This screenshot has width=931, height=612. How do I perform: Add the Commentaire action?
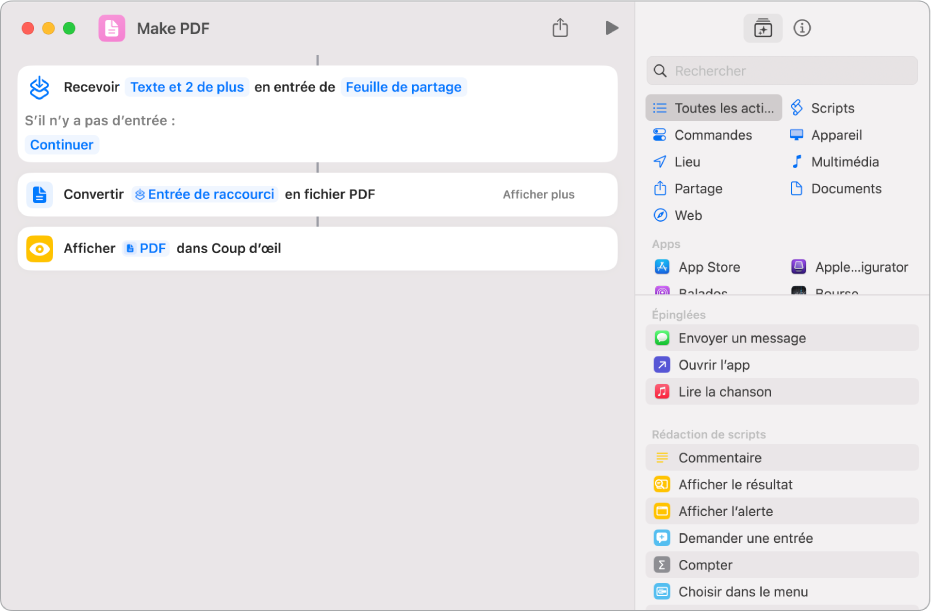[x=782, y=457]
